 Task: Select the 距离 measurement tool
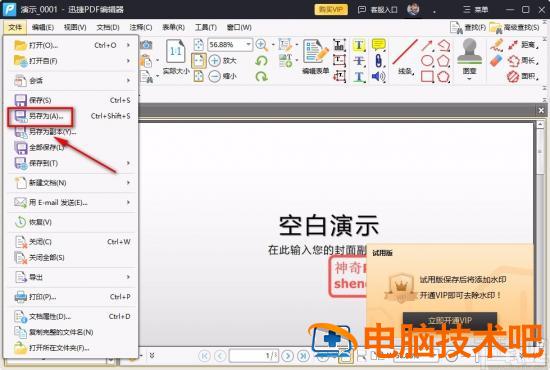523,45
